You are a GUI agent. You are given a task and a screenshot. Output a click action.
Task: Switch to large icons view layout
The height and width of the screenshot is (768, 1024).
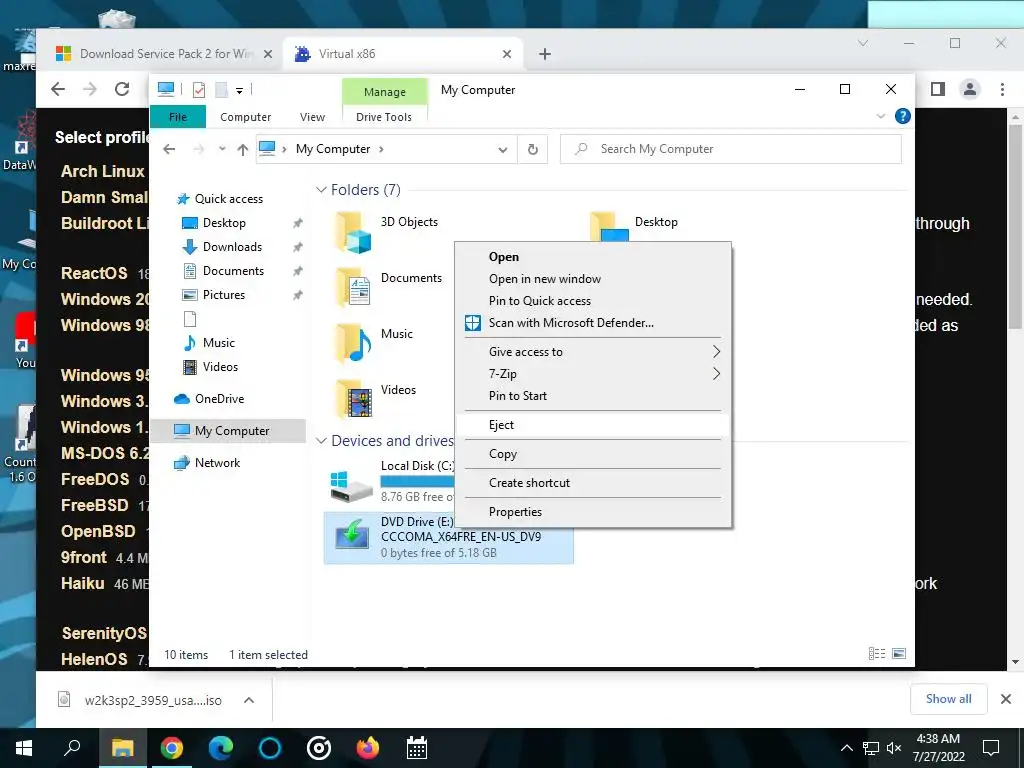point(899,654)
